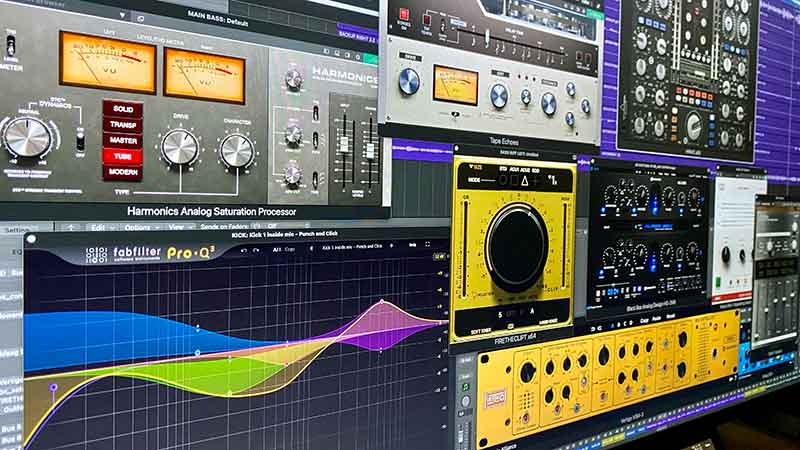The width and height of the screenshot is (800, 450).
Task: Click the fabfilter logo in Pro-Q 3
Action: click(124, 253)
